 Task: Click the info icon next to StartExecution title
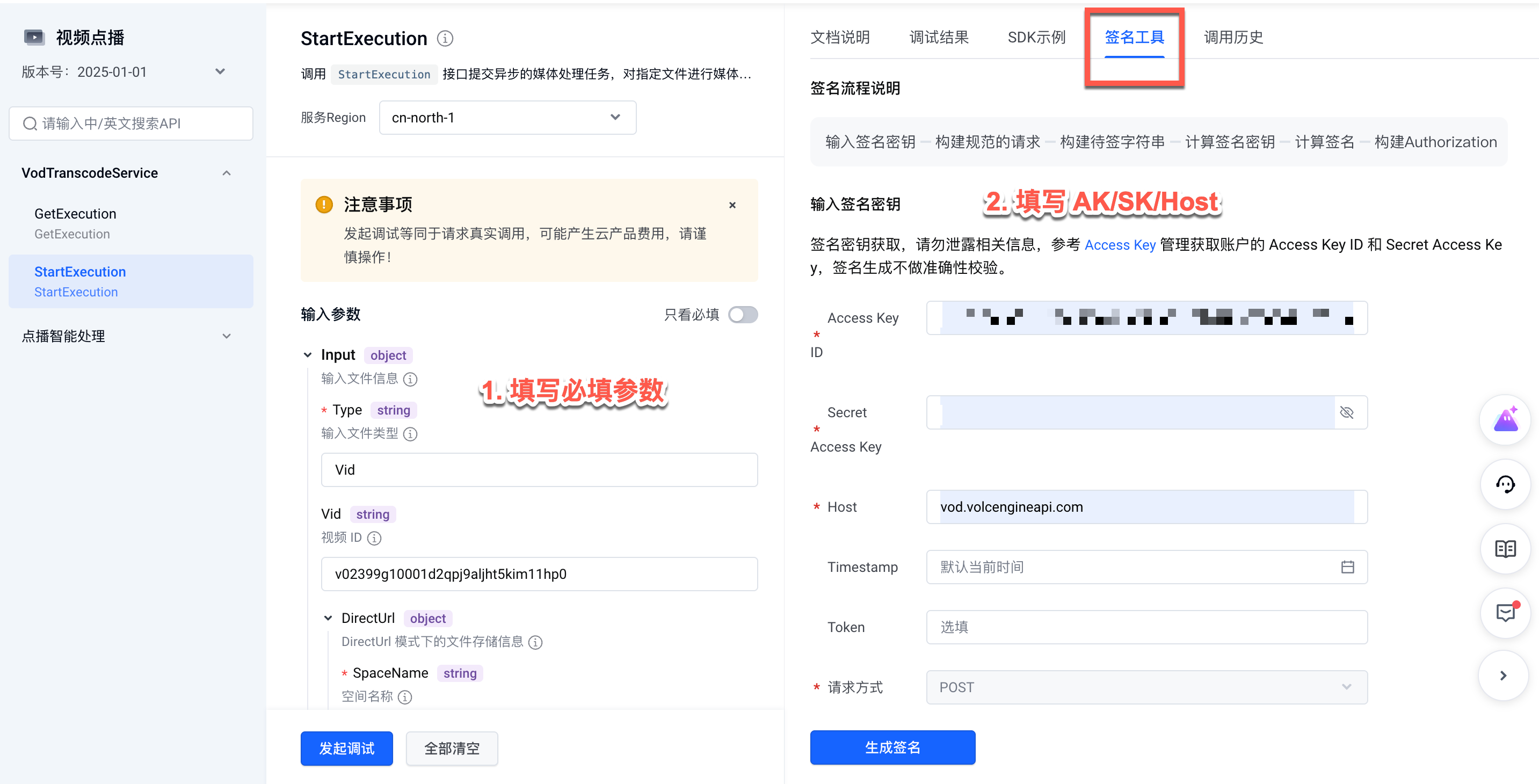click(445, 39)
